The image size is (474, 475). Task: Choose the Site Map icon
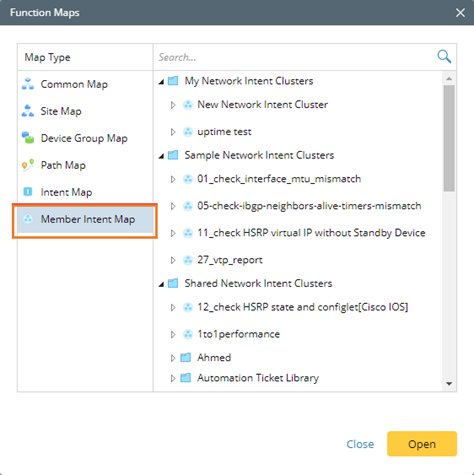[x=28, y=111]
